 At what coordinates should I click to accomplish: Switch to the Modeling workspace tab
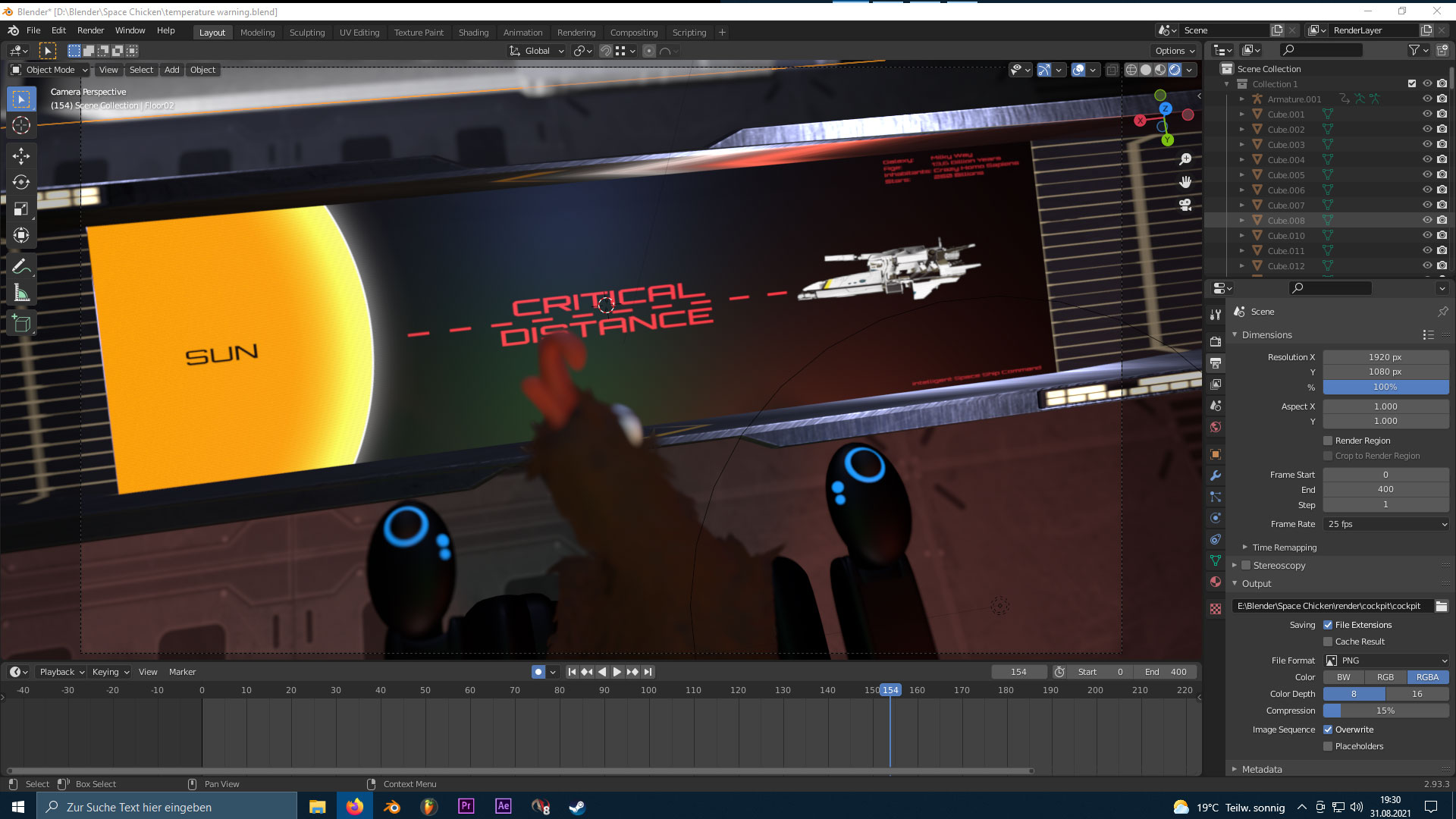[258, 33]
